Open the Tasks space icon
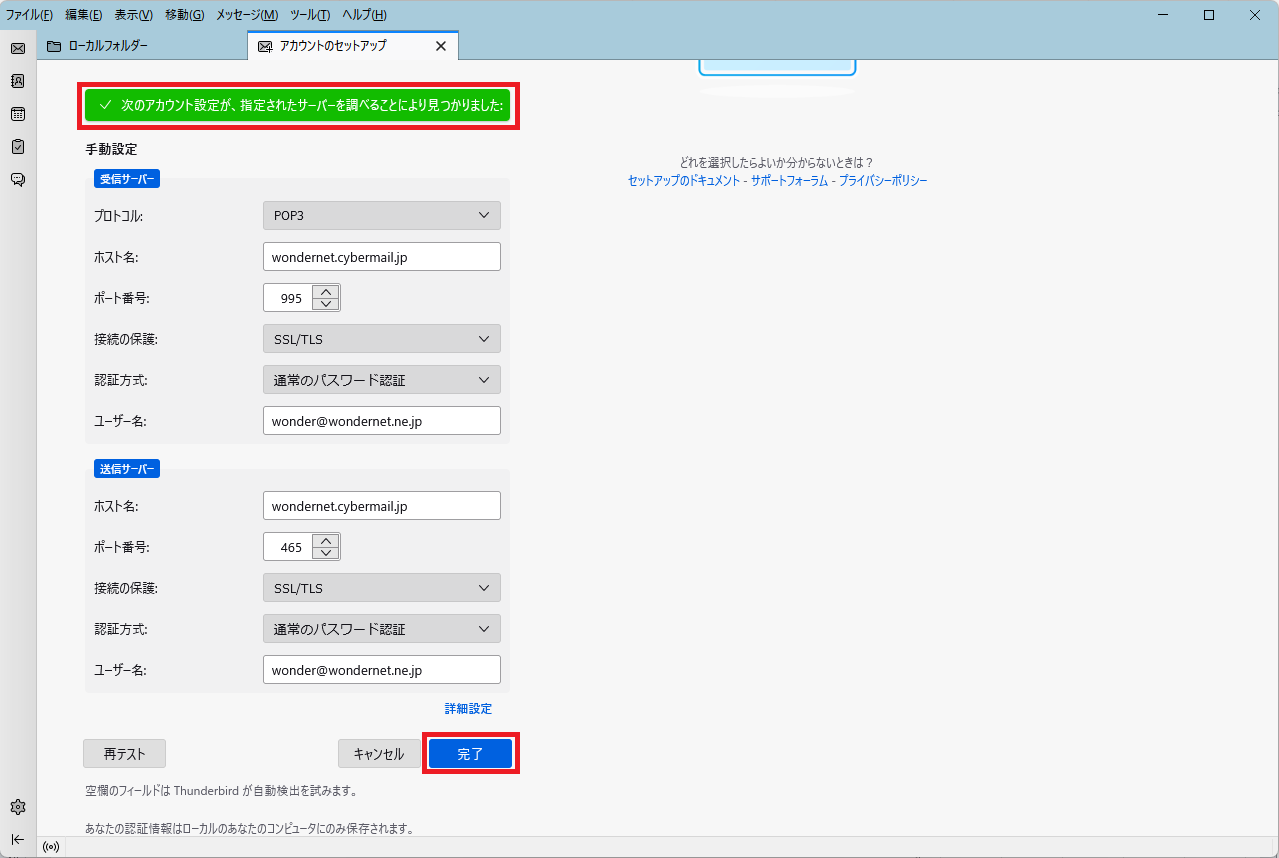The height and width of the screenshot is (858, 1279). click(x=18, y=147)
